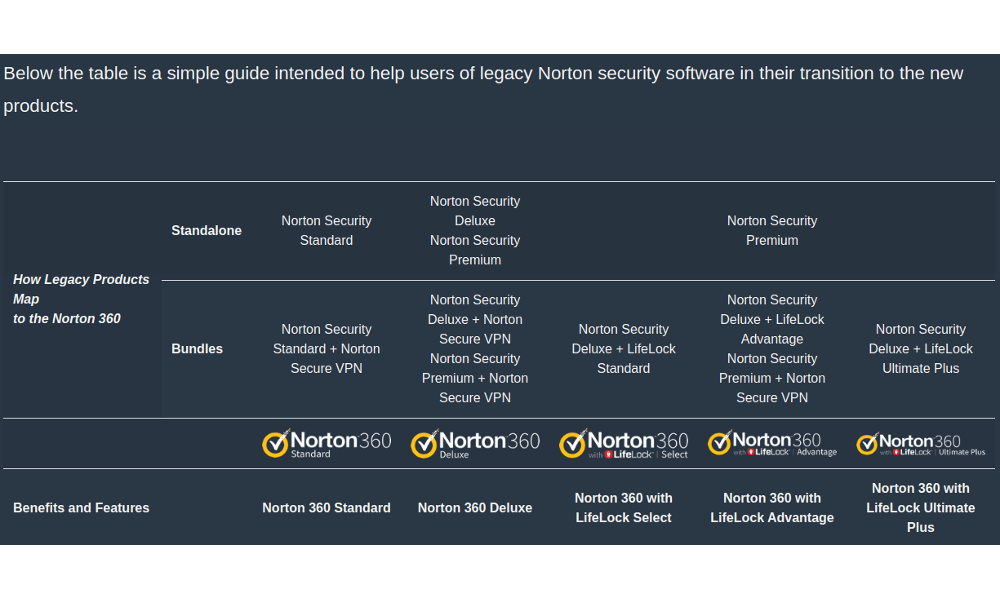The height and width of the screenshot is (600, 1000).
Task: Select "Norton Security Standard + Norton Secure VPN"
Action: click(327, 349)
